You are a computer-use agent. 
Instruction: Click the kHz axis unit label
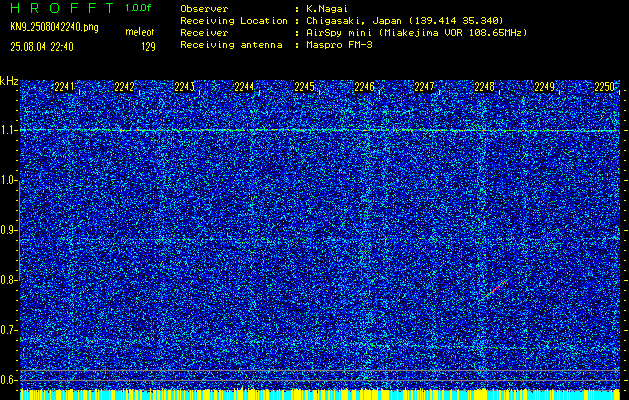point(9,81)
